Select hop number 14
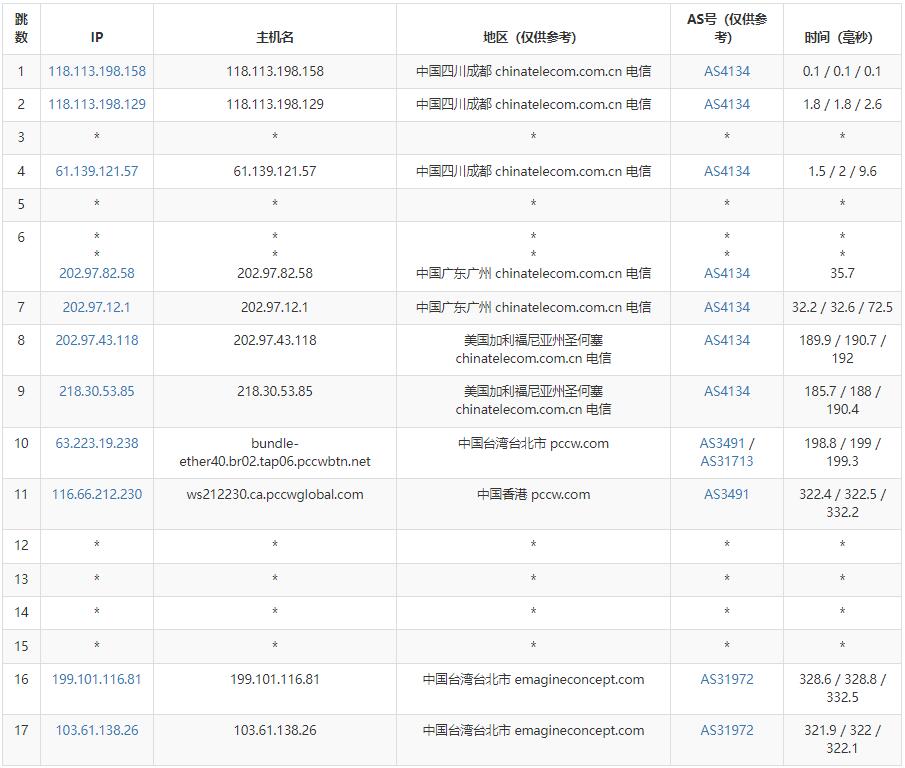This screenshot has height=768, width=905. coord(21,612)
